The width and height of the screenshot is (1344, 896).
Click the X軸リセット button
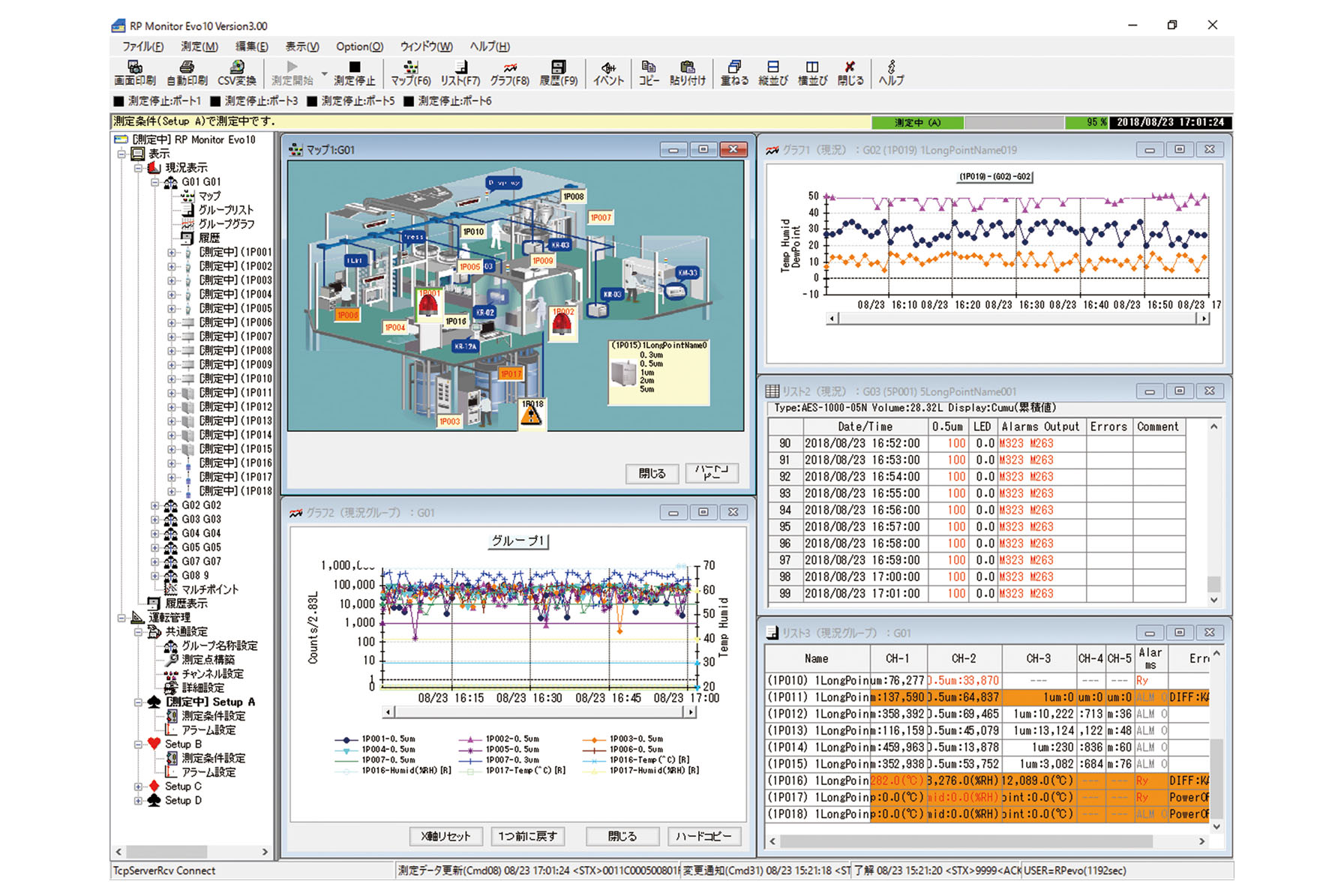[x=445, y=836]
